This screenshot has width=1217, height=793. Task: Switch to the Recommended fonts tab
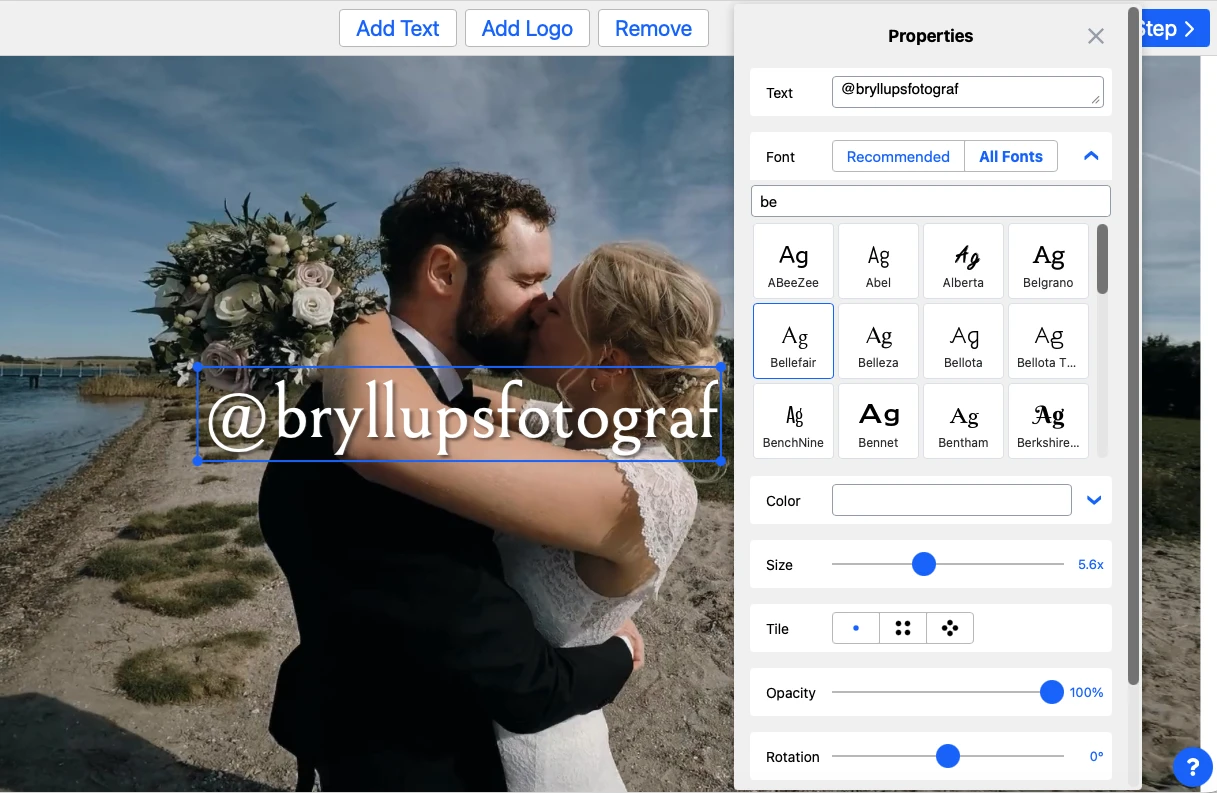[x=897, y=156]
